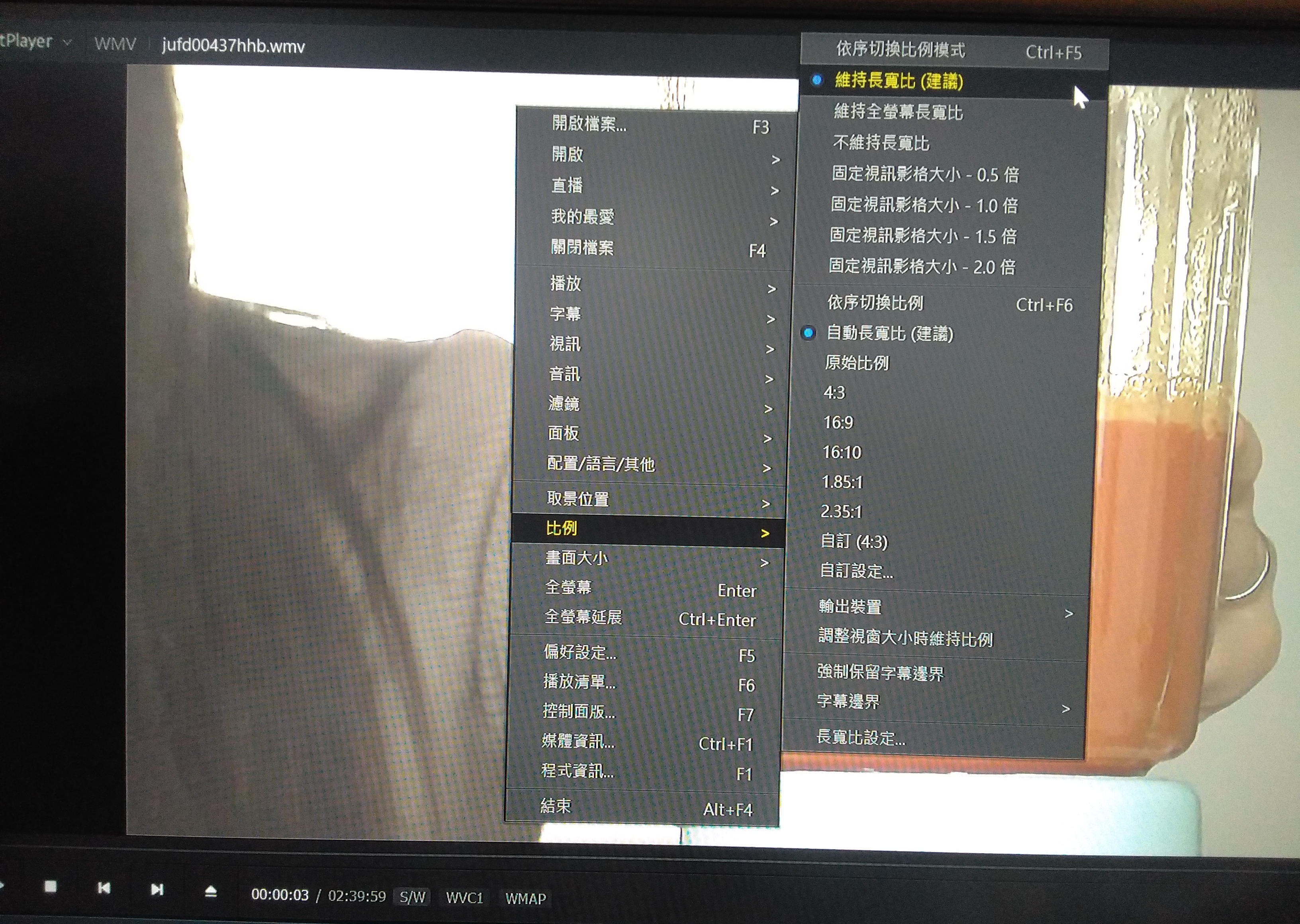This screenshot has height=924, width=1300.
Task: Toggle the S/W decoder indicator
Action: point(413,897)
